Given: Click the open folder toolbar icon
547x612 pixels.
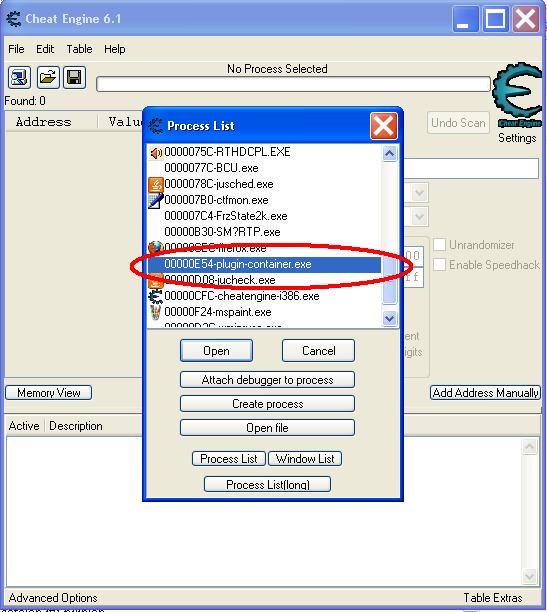Looking at the screenshot, I should click(x=48, y=77).
